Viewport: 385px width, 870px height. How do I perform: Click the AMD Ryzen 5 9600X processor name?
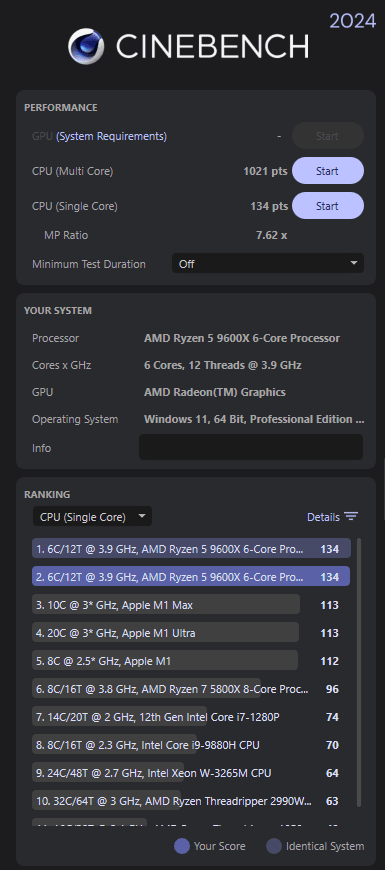(x=242, y=338)
